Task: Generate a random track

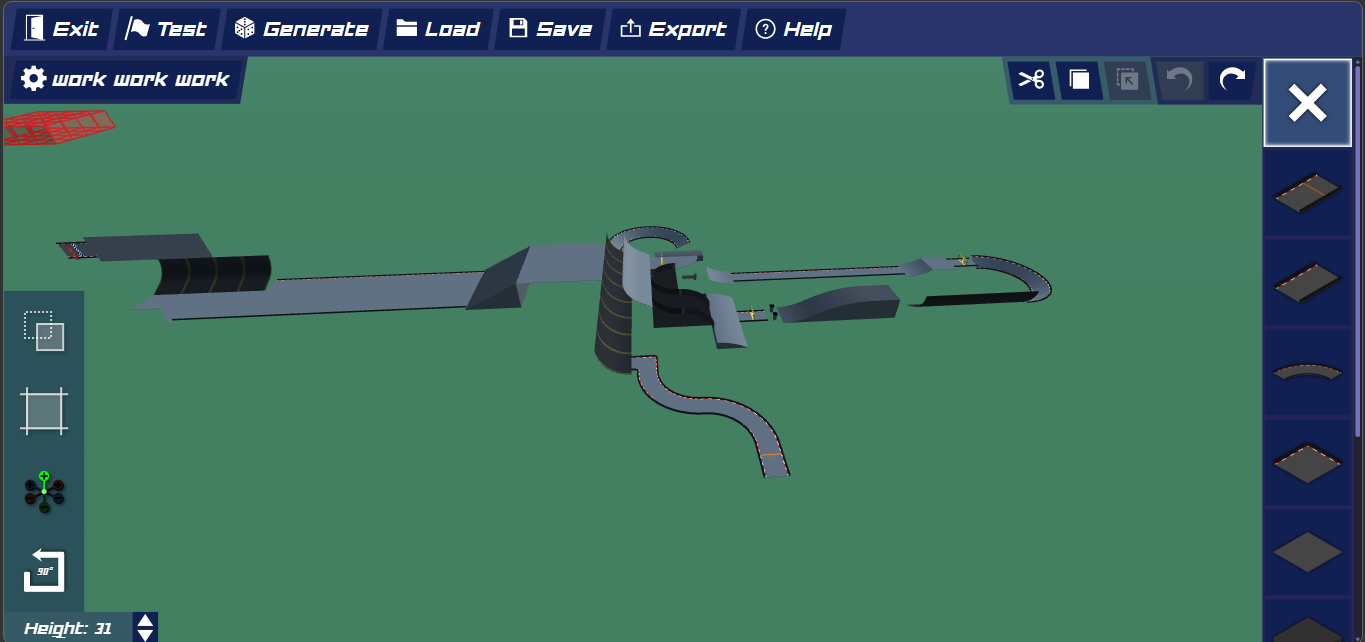Action: point(301,29)
